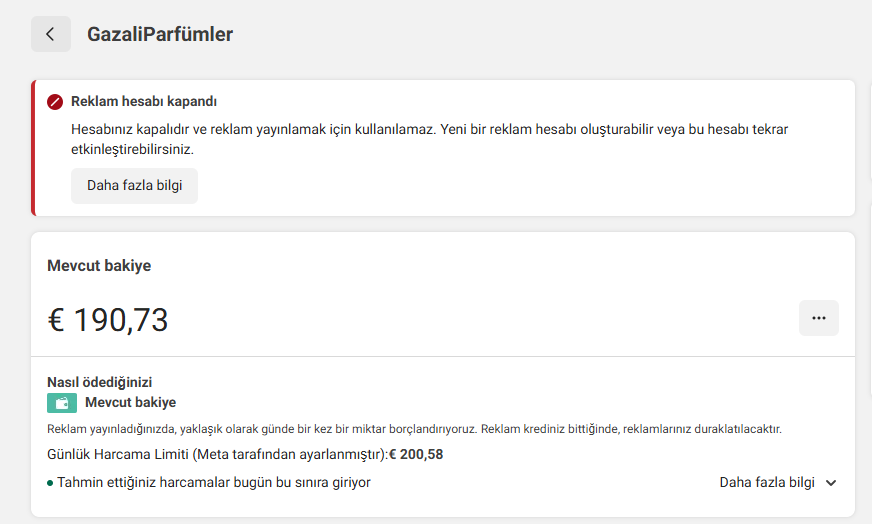Screen dimensions: 872x524
Task: Open the three-dot menu beside the balance
Action: coord(819,318)
